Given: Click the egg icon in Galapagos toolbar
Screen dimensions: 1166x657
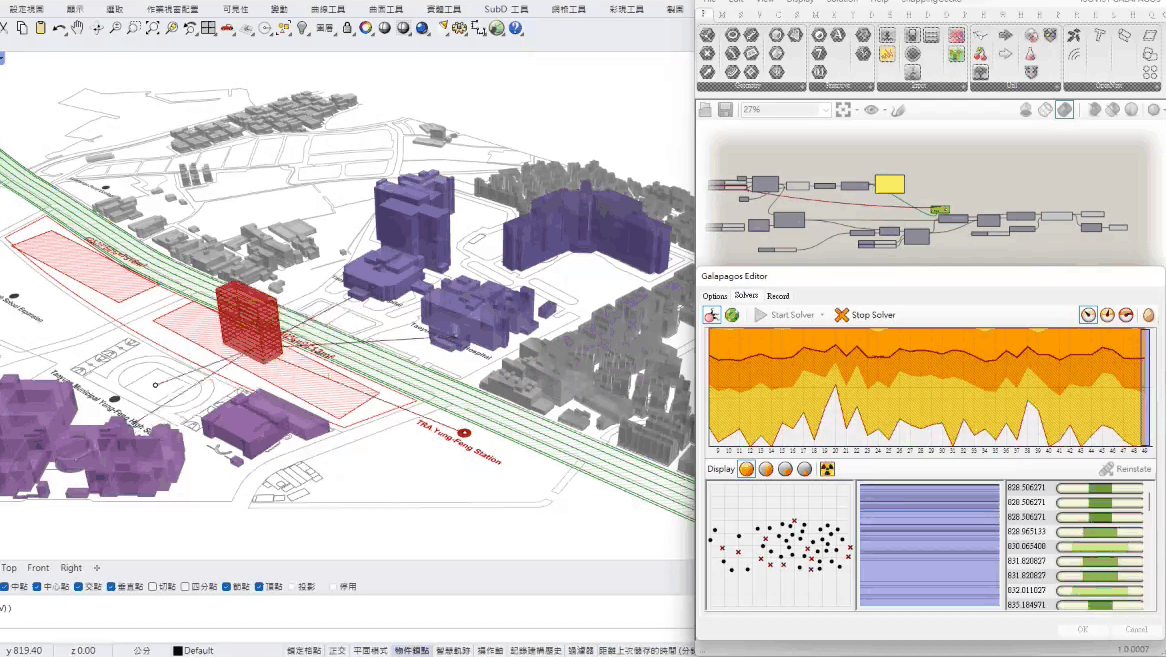Looking at the screenshot, I should [1148, 315].
